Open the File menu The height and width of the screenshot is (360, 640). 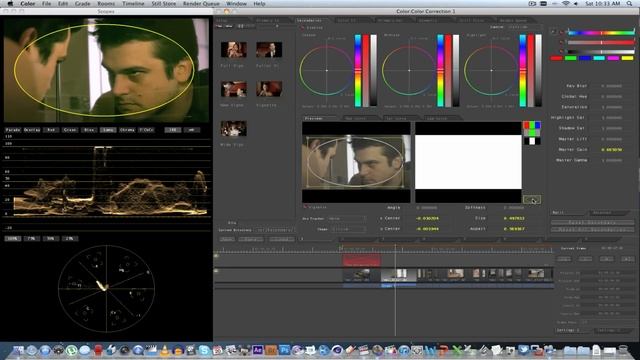47,4
